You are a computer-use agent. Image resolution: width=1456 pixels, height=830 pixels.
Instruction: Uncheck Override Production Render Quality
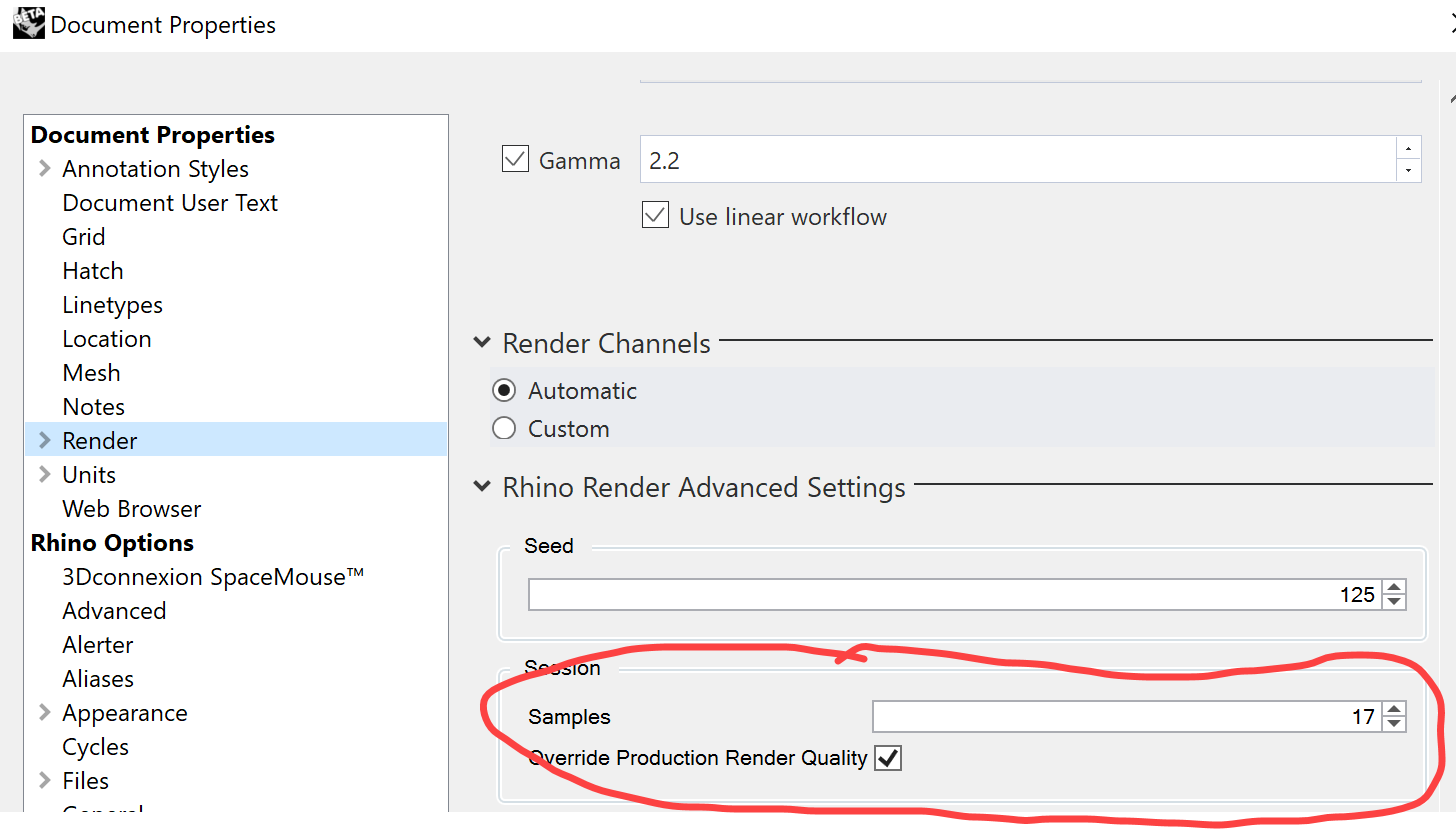click(x=888, y=758)
